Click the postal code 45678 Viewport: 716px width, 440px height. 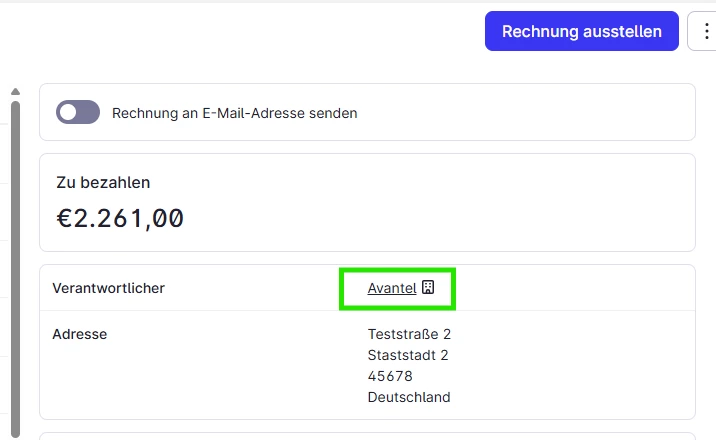390,376
